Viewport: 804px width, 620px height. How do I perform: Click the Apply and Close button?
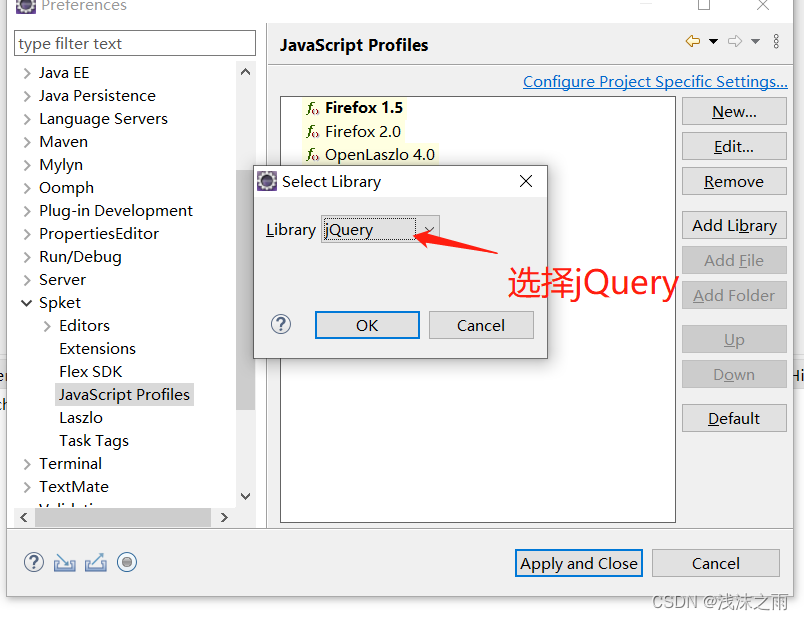point(579,563)
